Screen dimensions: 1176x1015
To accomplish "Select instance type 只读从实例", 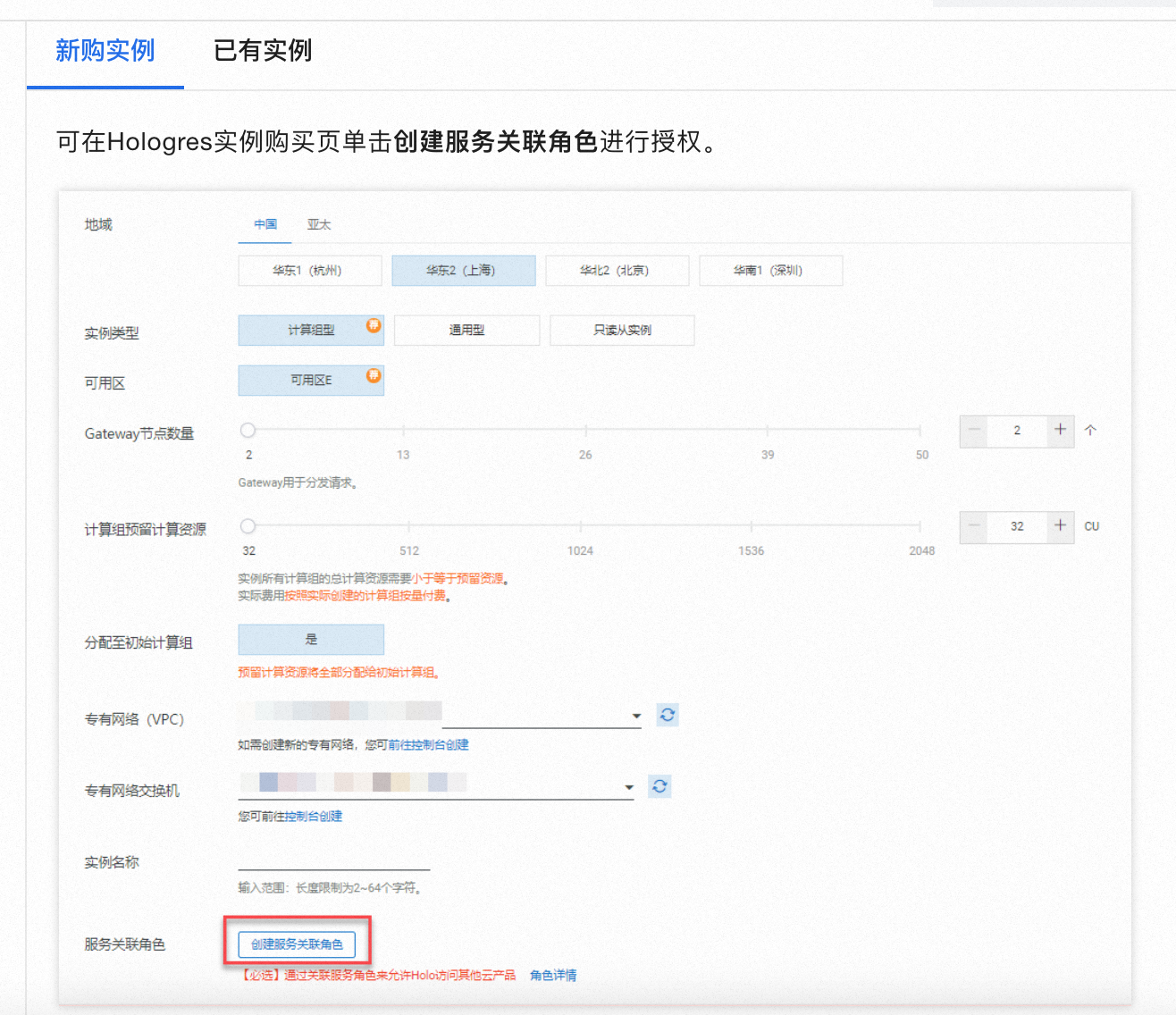I will (x=622, y=331).
